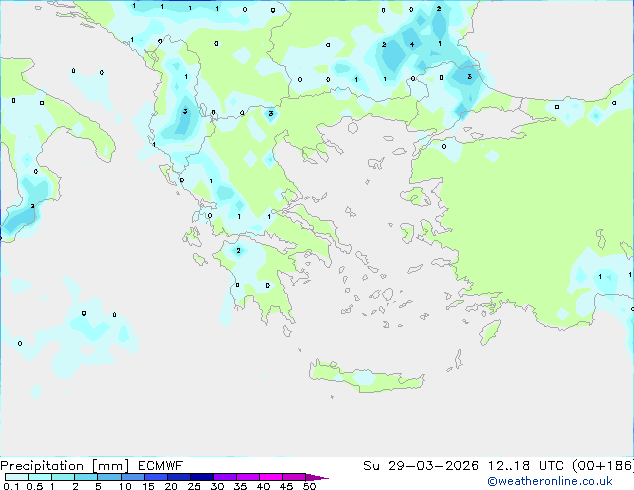Click the island of Crete
This screenshot has width=634, height=490.
click(x=366, y=376)
